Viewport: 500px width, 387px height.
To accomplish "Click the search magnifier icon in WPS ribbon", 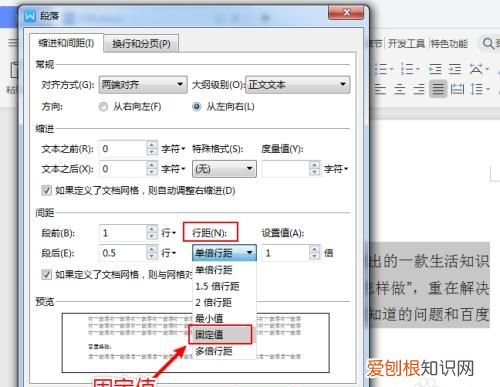I will [488, 43].
